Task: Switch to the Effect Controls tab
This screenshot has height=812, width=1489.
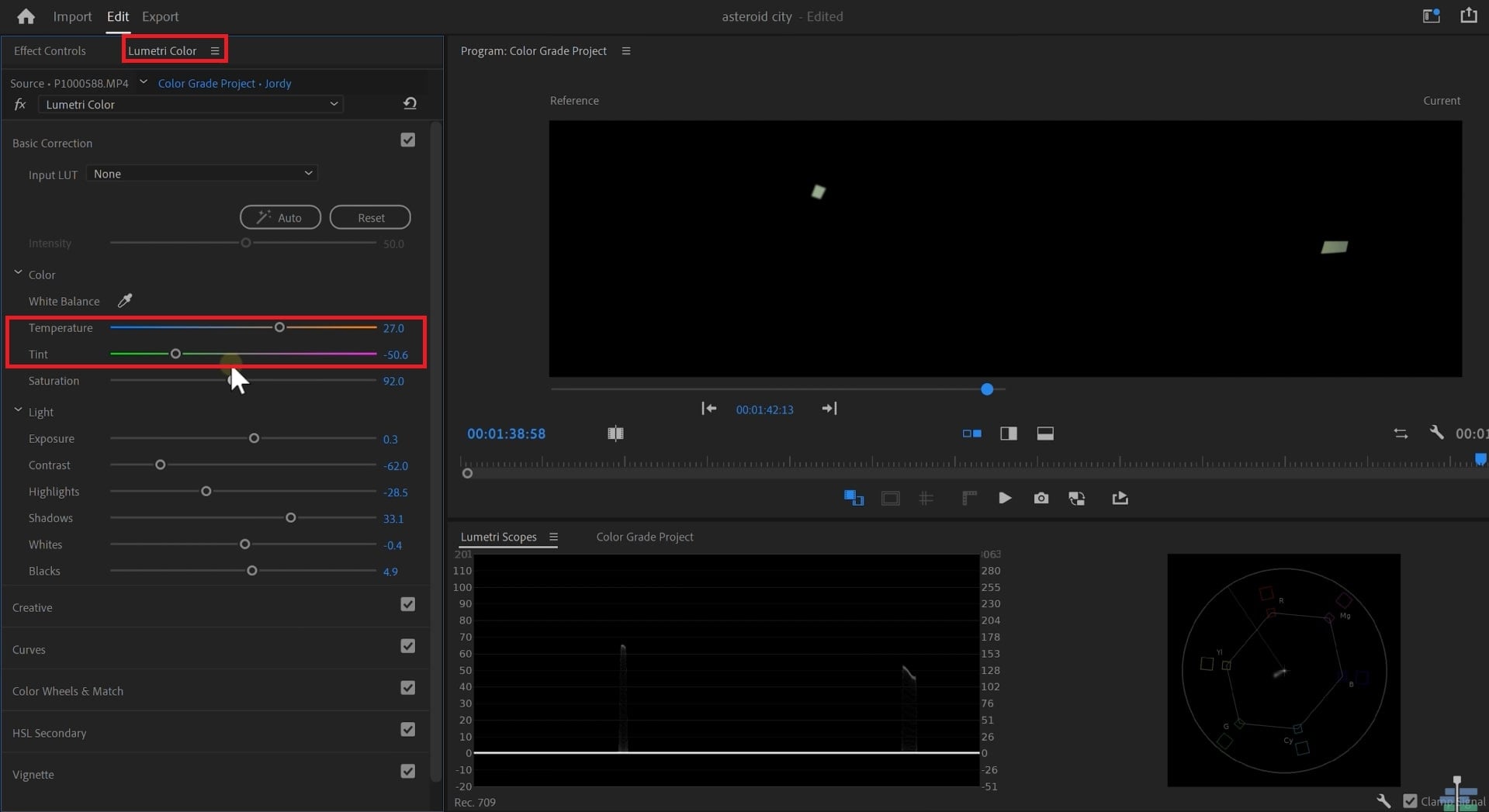Action: tap(50, 51)
